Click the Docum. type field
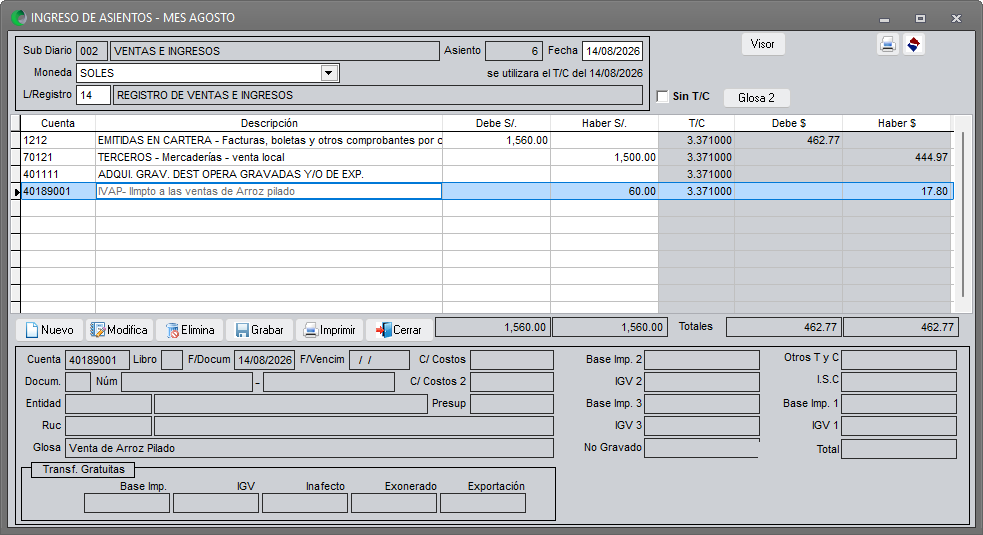Screen dimensions: 983x535 tap(78, 382)
